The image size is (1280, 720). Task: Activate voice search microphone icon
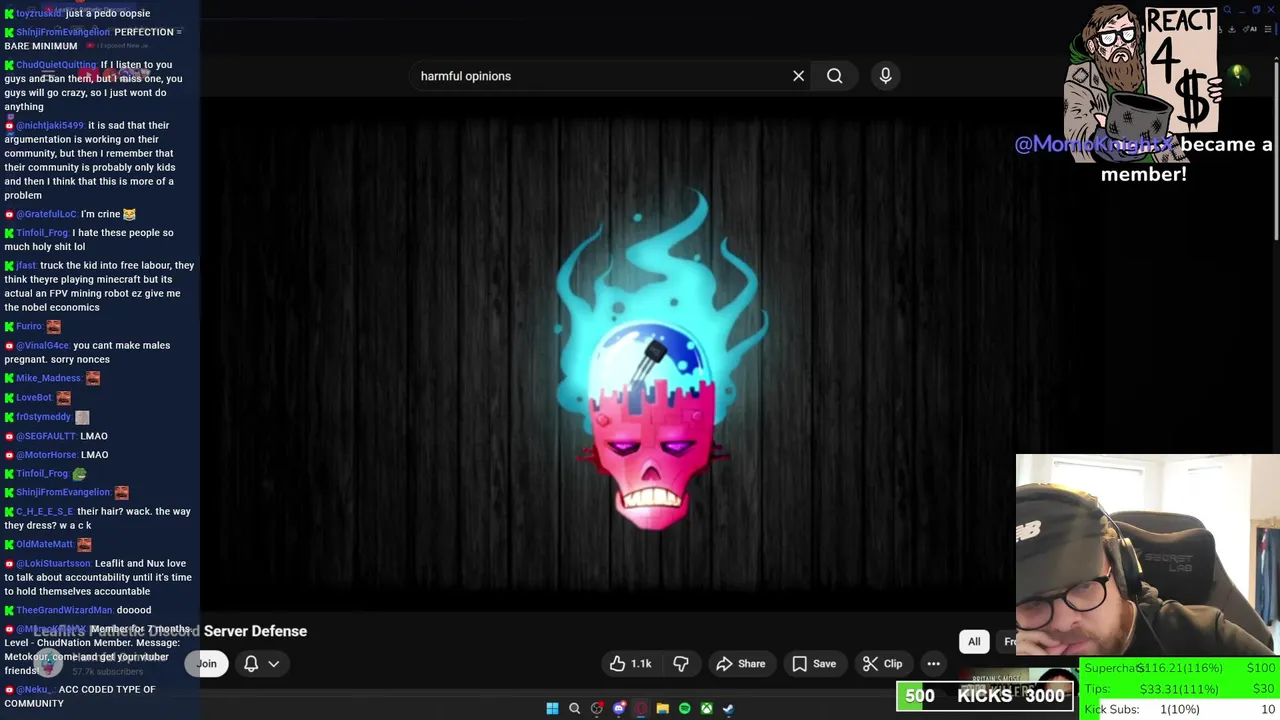coord(885,76)
